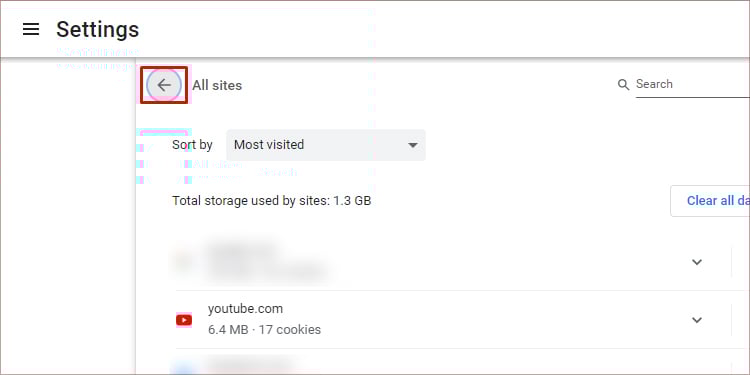This screenshot has height=375, width=750.
Task: Click the YouTube favicon
Action: coord(184,320)
